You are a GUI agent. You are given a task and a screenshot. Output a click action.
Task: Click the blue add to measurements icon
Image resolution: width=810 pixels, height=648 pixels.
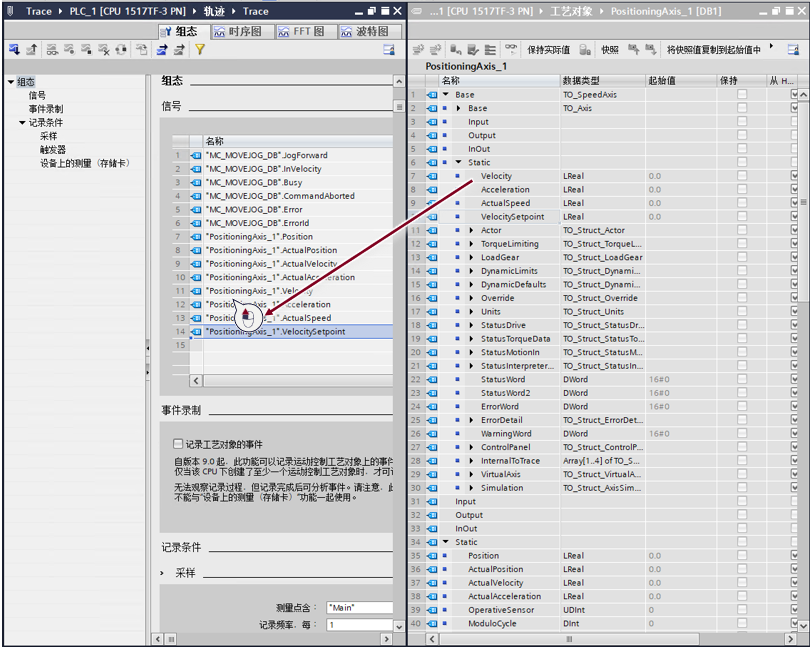tap(162, 50)
